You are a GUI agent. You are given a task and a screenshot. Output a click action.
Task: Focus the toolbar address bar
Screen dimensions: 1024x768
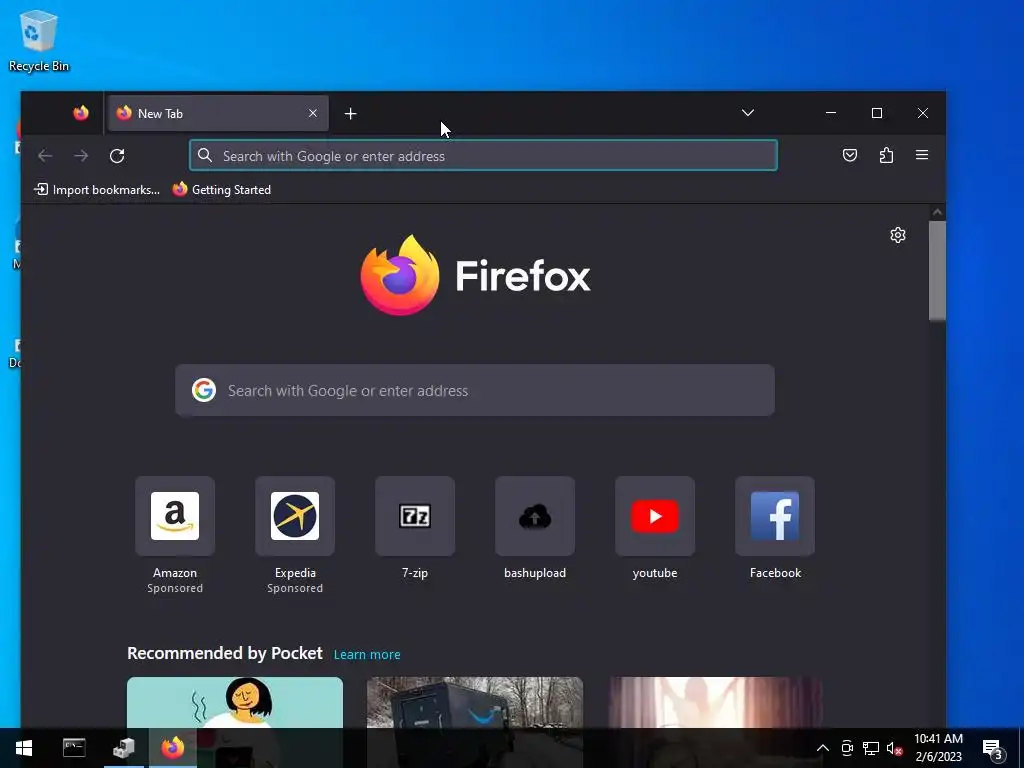point(483,155)
